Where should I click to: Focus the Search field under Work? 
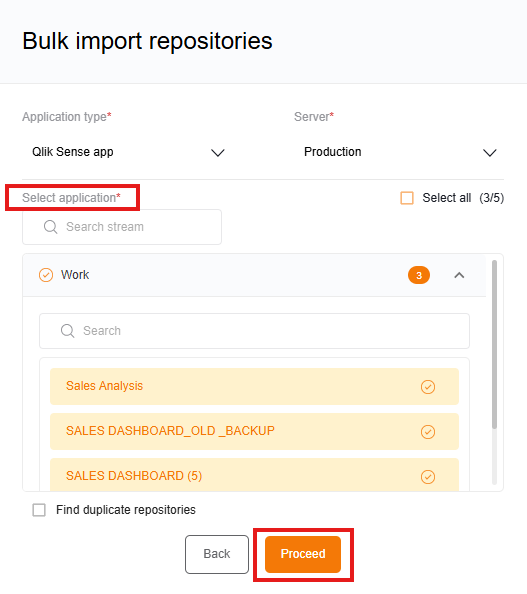pyautogui.click(x=254, y=331)
